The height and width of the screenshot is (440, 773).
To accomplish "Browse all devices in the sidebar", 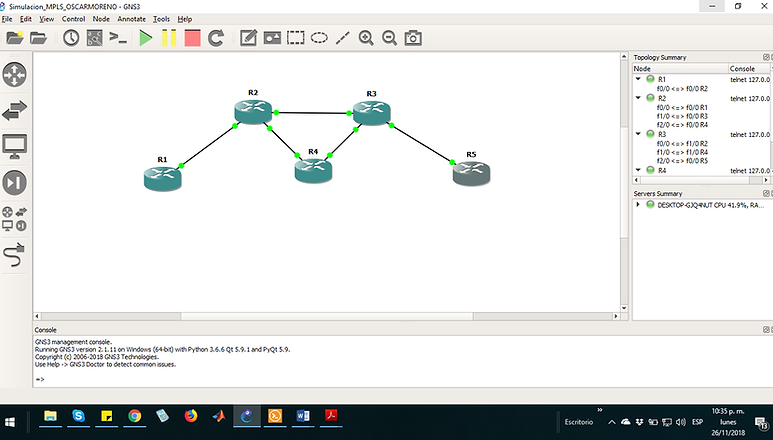I will 15,219.
